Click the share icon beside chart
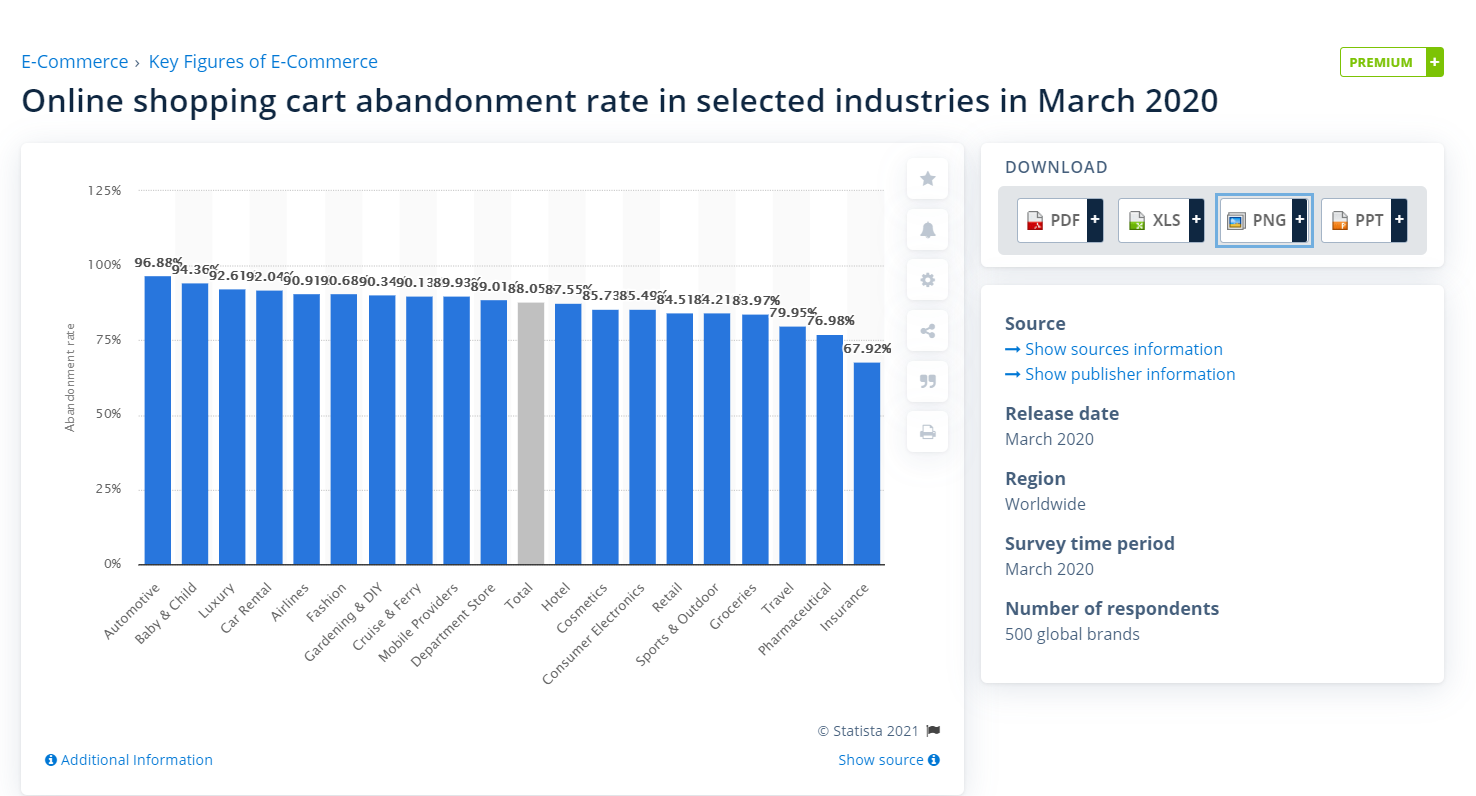The height and width of the screenshot is (796, 1476). [x=927, y=331]
